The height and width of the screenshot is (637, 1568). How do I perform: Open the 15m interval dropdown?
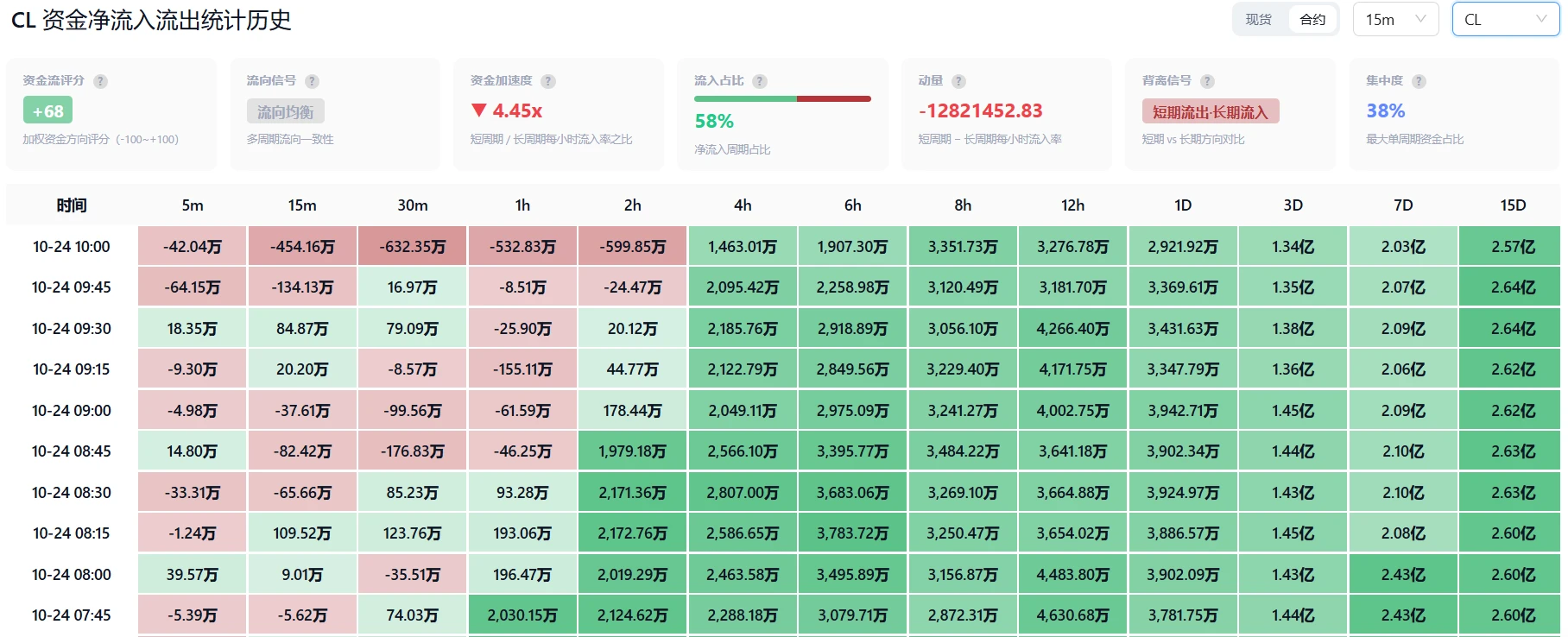[x=1395, y=19]
